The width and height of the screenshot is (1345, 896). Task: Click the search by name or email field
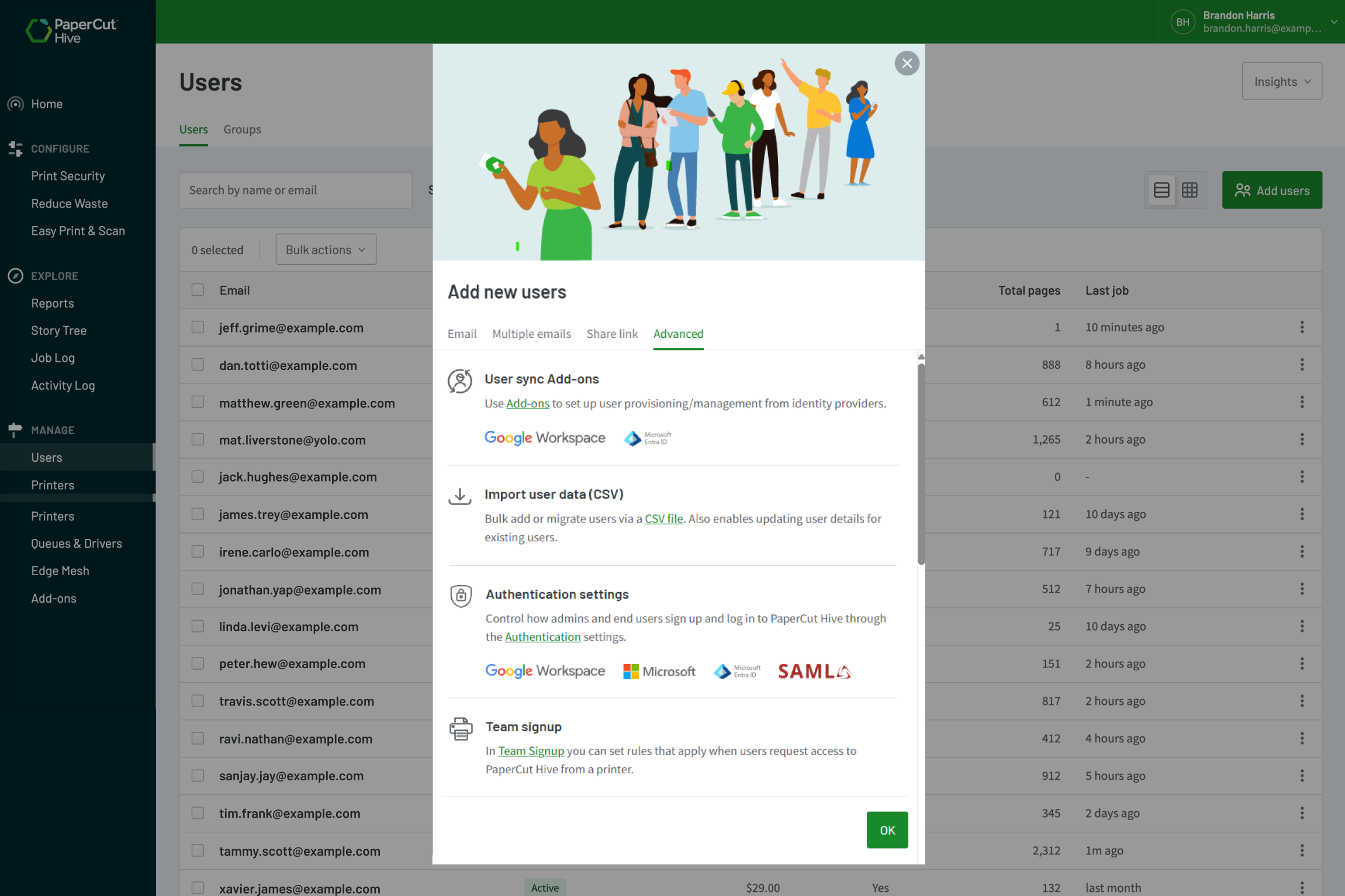(295, 190)
